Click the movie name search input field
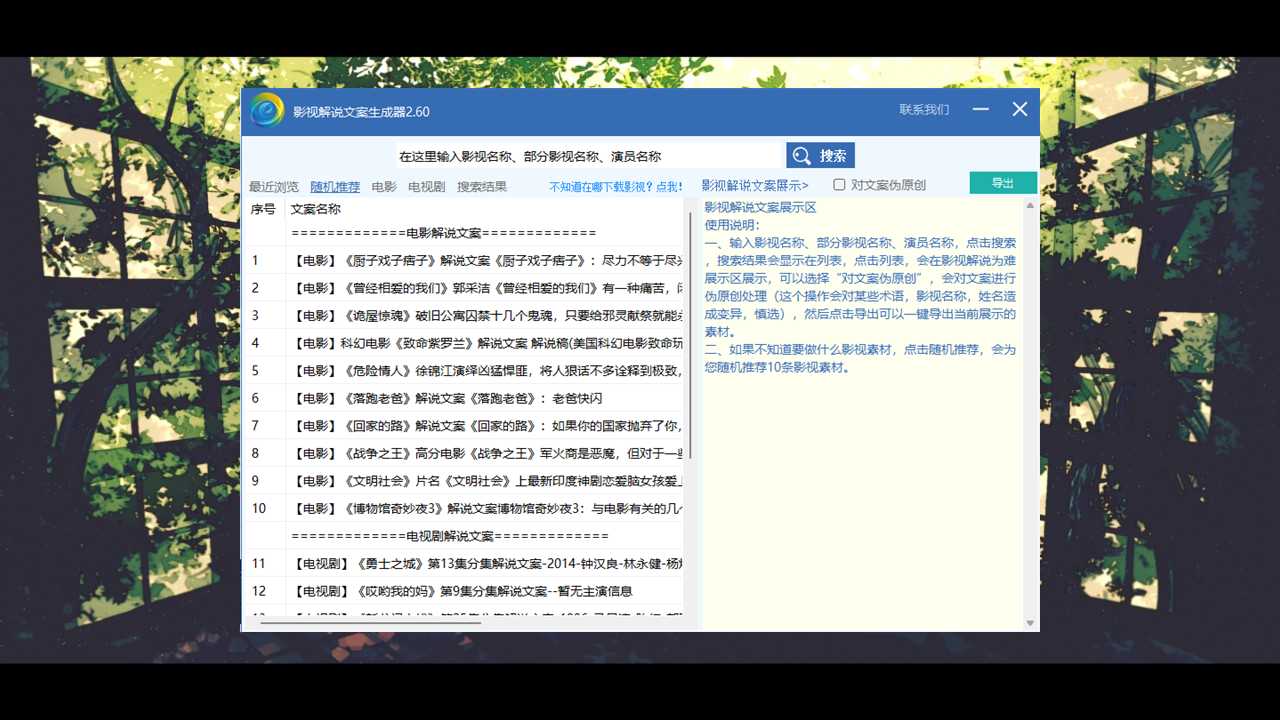This screenshot has width=1280, height=720. point(588,157)
